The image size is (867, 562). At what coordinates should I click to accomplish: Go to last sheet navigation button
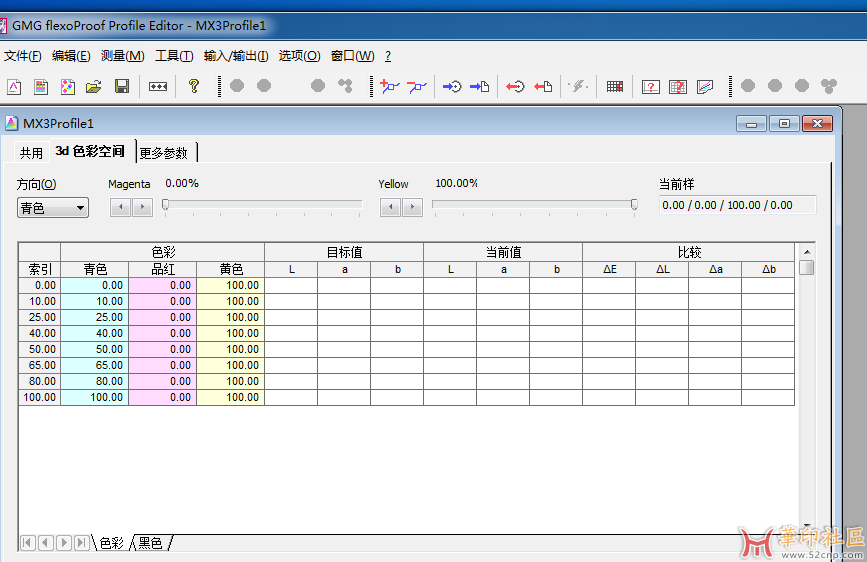[x=82, y=543]
